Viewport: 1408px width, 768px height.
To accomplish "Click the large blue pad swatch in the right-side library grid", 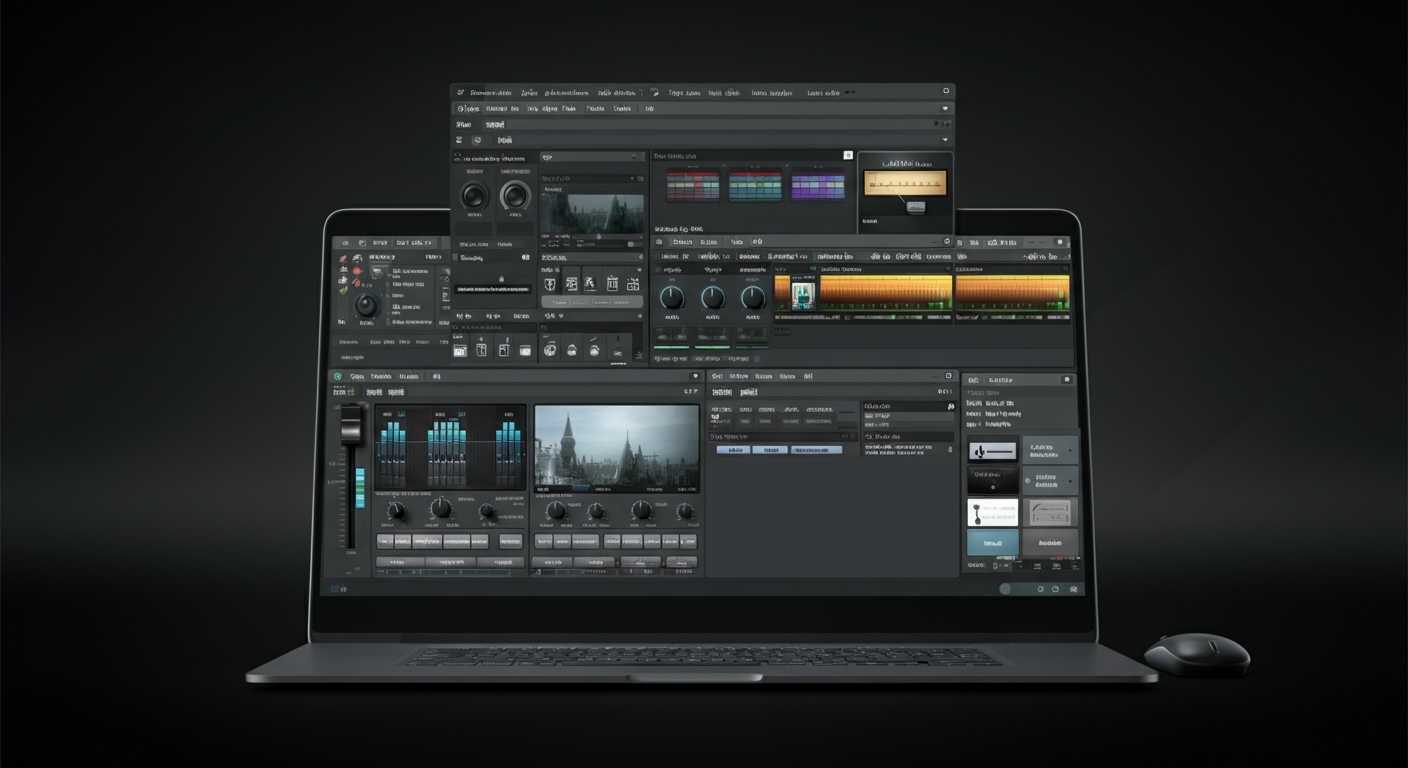I will pos(993,543).
